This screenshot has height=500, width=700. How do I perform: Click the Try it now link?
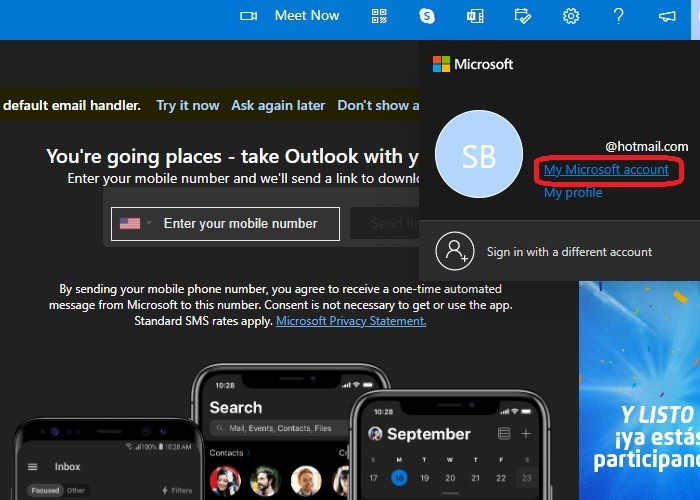click(x=188, y=105)
